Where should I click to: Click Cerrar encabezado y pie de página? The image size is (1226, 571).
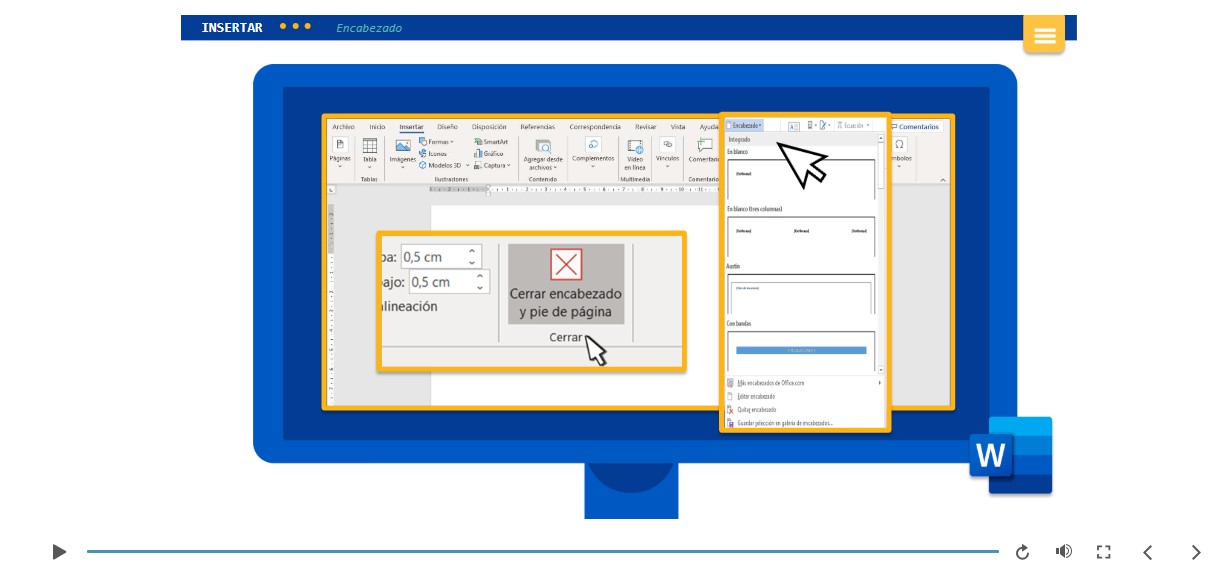coord(566,284)
